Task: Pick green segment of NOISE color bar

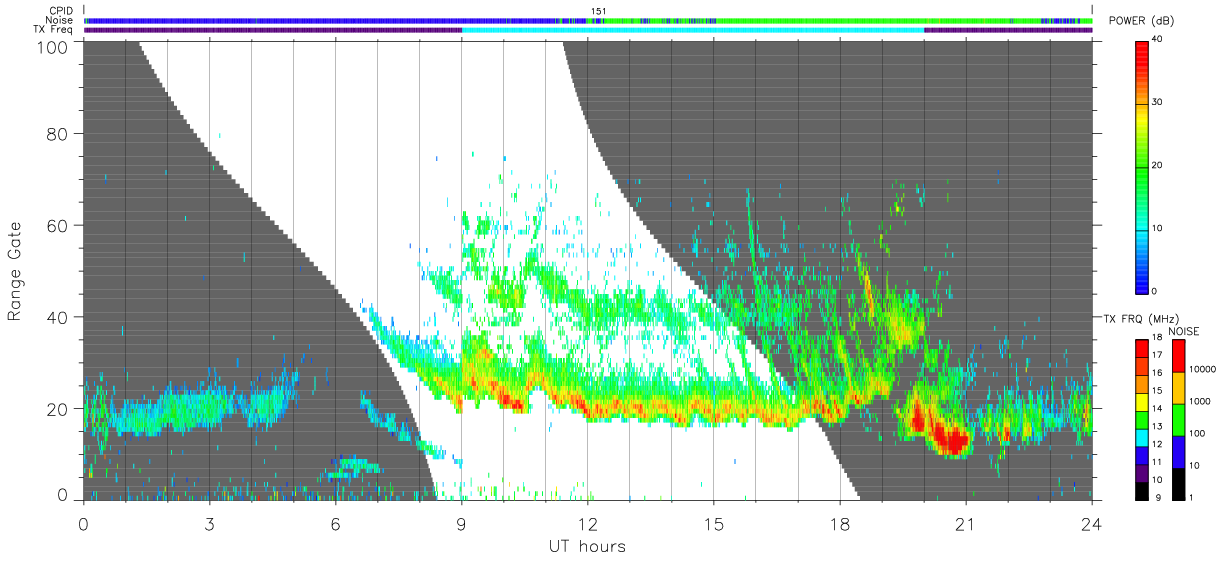Action: click(1181, 420)
